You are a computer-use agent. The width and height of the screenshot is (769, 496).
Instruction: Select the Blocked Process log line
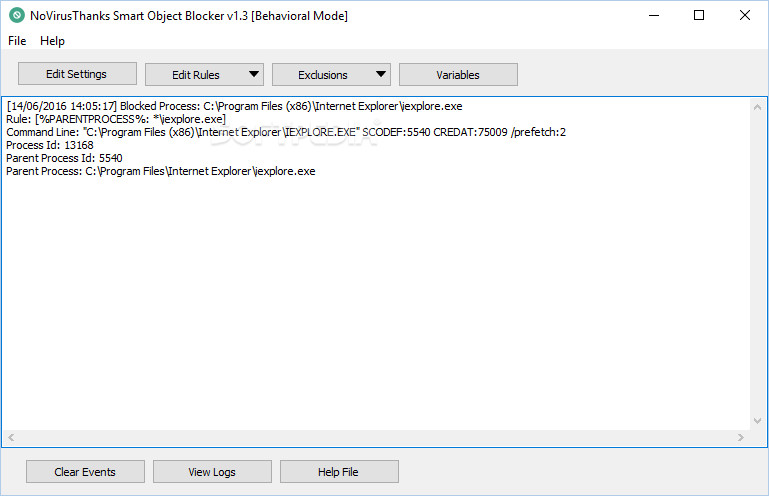click(x=234, y=106)
